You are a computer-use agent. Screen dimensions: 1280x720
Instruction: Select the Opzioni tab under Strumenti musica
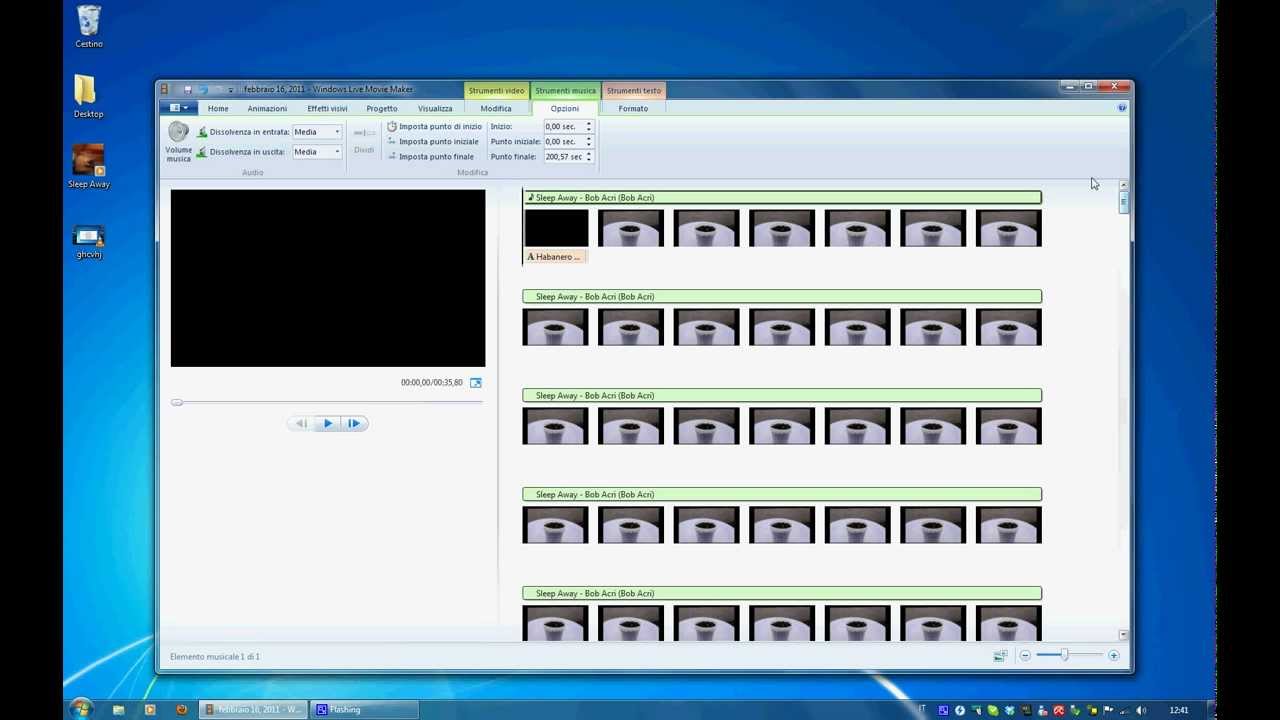[x=564, y=108]
